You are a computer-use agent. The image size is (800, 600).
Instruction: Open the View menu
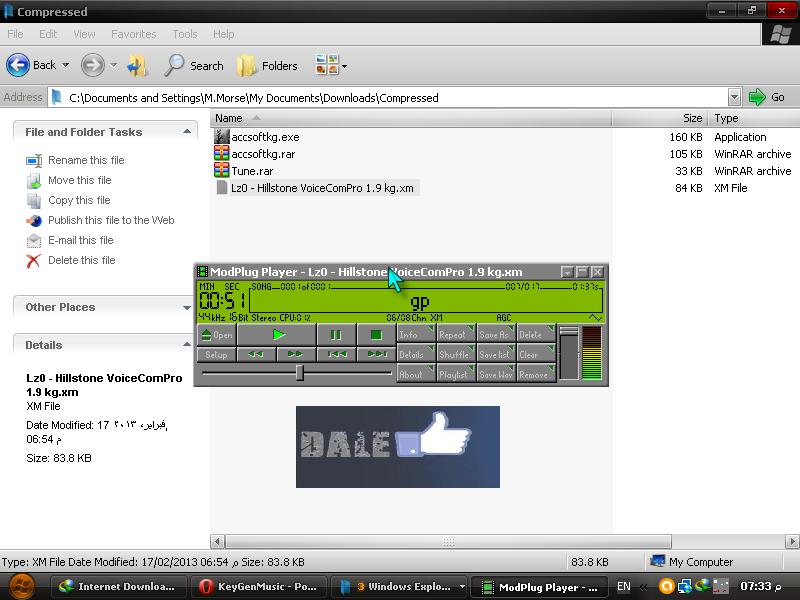[84, 34]
